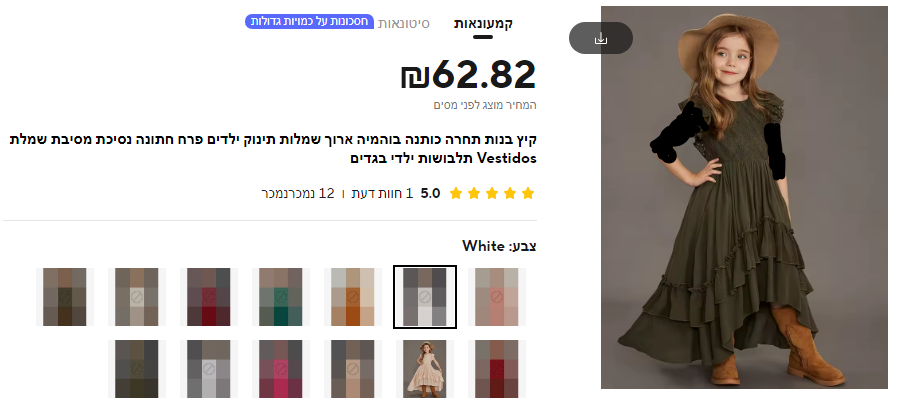This screenshot has height=409, width=915.
Task: Select the highlighted white color swatch
Action: click(x=425, y=297)
